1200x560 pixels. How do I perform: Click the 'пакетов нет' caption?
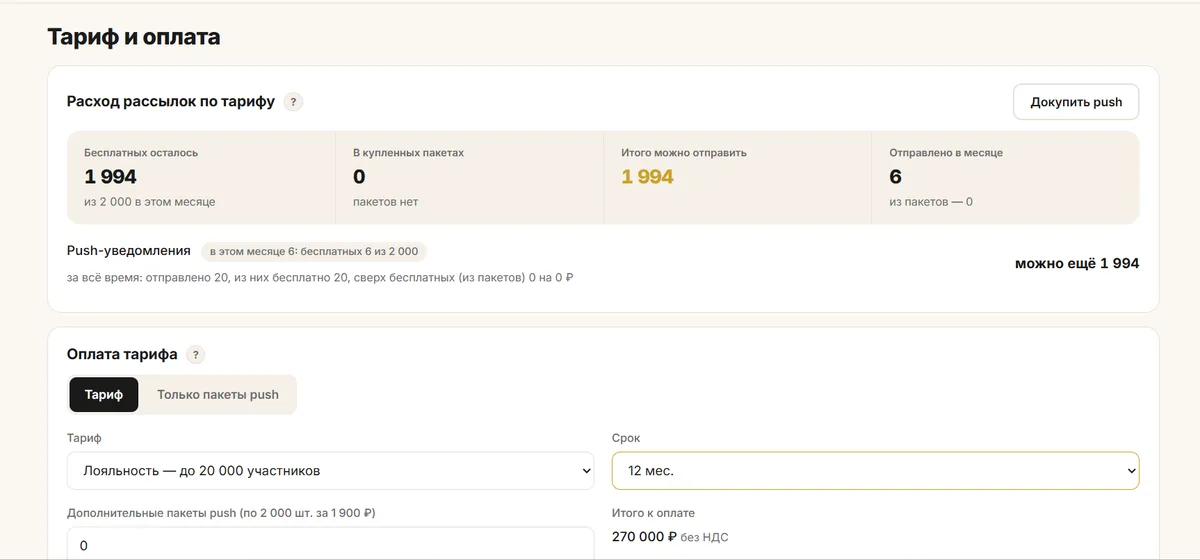(385, 202)
